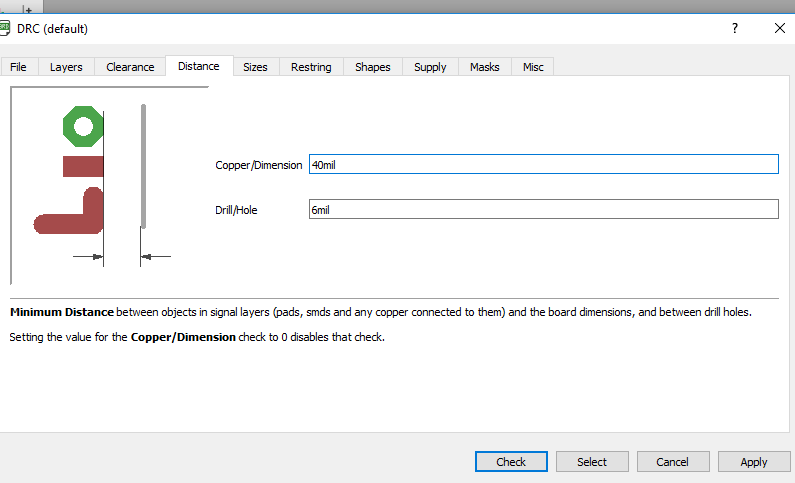
Task: Select the Distance tab
Action: click(198, 66)
